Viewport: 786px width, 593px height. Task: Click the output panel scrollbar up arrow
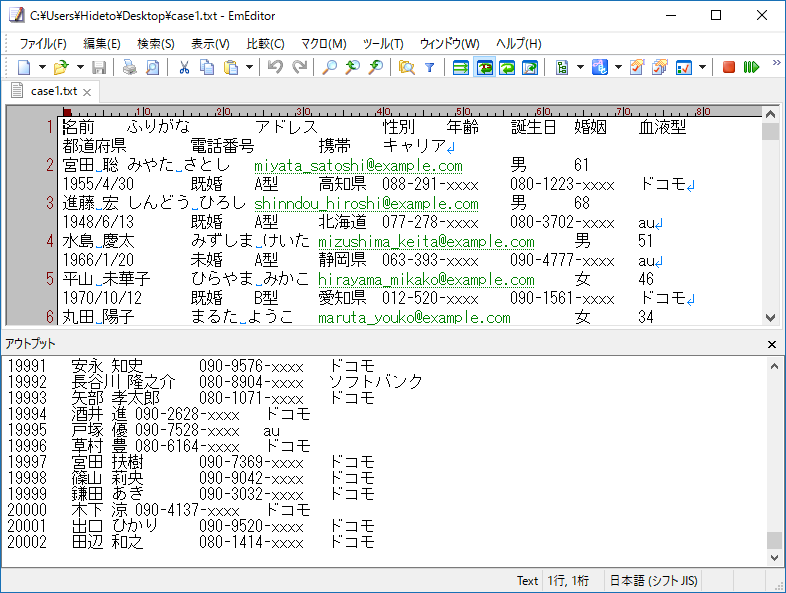point(774,366)
